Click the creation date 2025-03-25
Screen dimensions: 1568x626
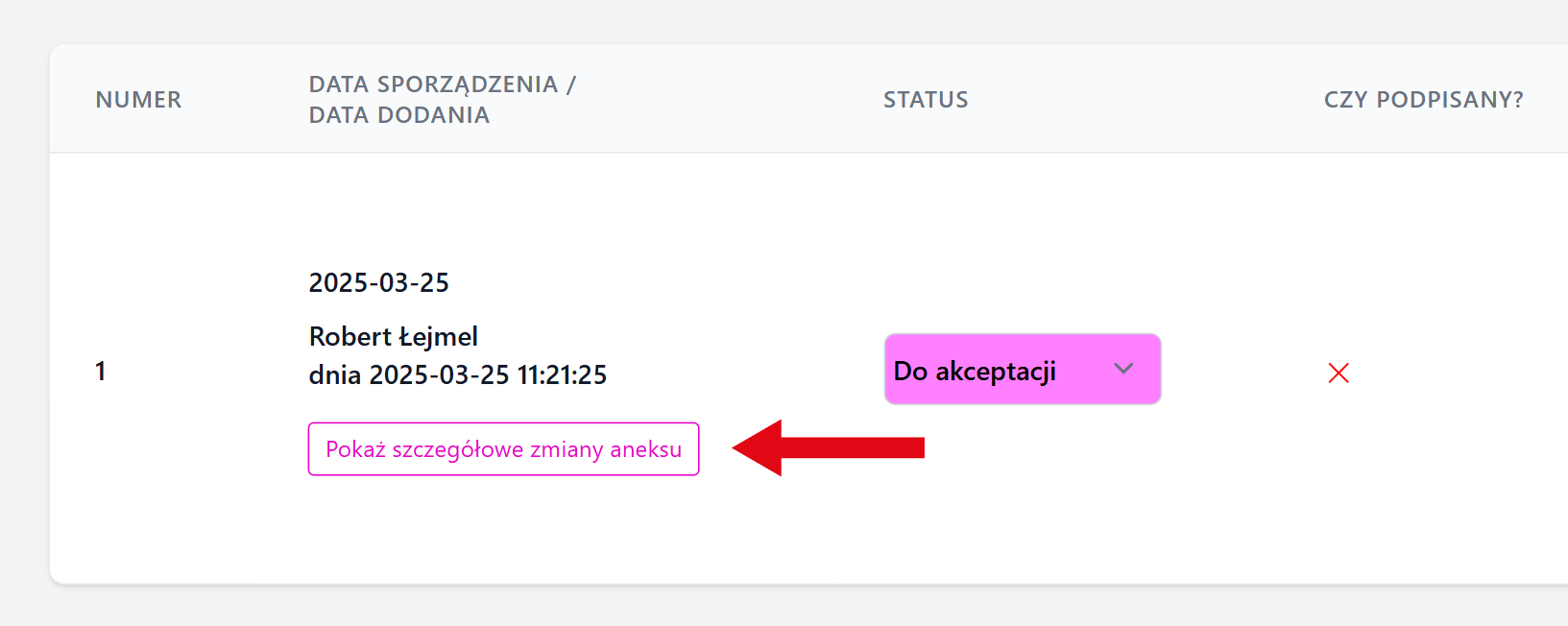pyautogui.click(x=378, y=282)
